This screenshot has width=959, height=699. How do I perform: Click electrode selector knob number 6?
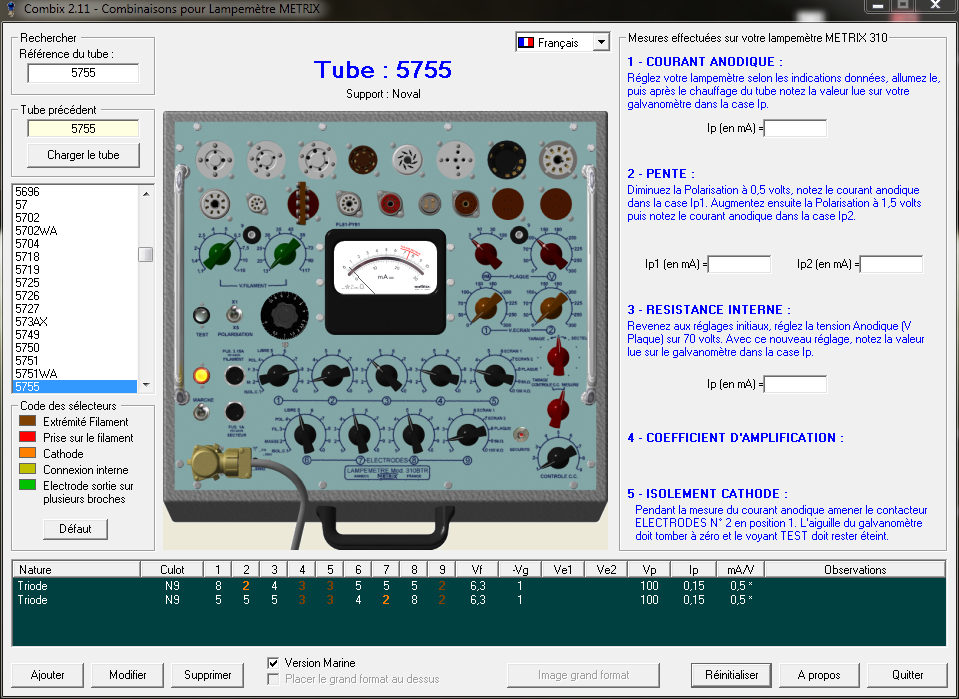(x=305, y=435)
